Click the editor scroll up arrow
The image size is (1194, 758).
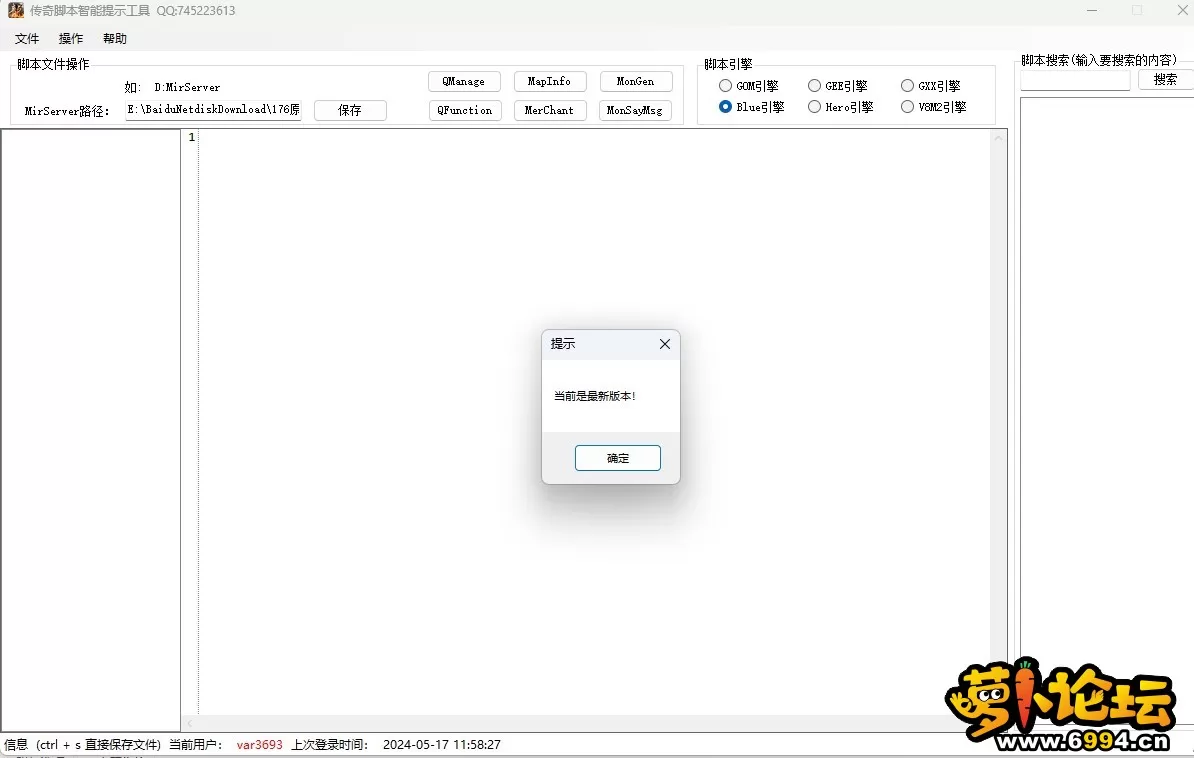tap(998, 138)
